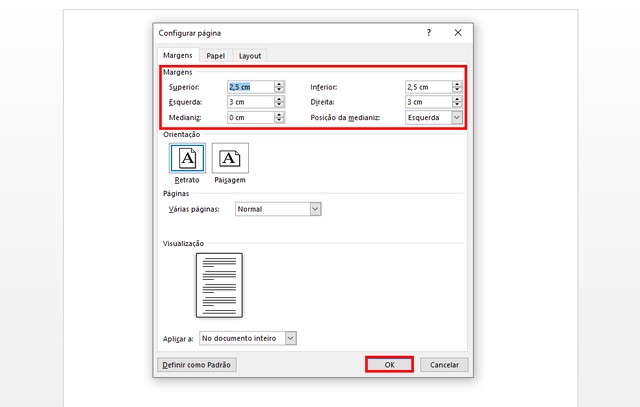Switch to the Layout tab
The image size is (640, 407).
pos(250,56)
